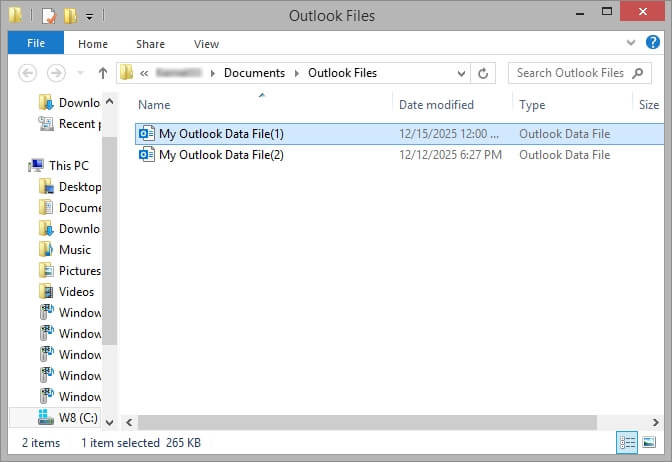Open Desktop in navigation pane

tap(70, 187)
